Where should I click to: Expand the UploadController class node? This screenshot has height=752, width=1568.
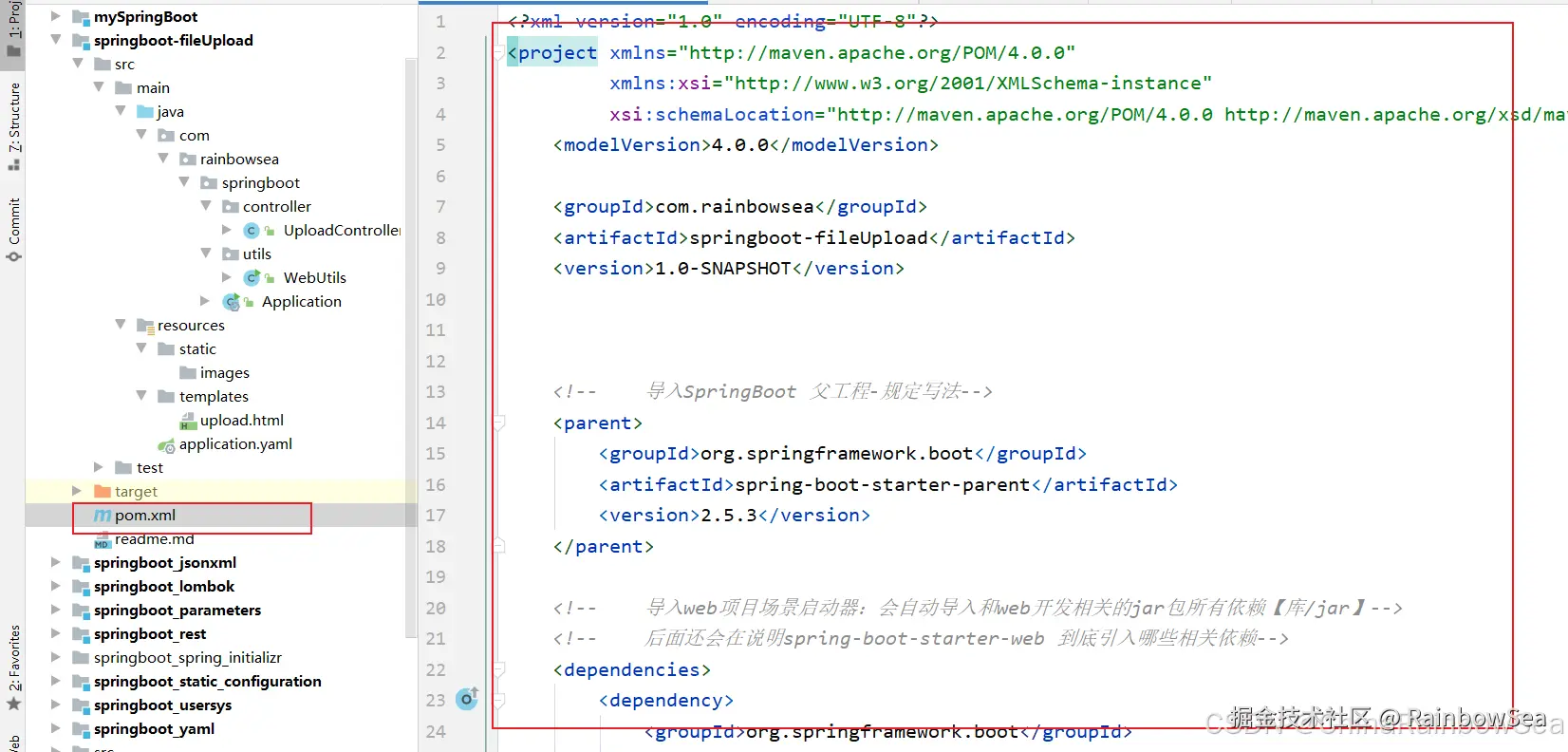227,230
